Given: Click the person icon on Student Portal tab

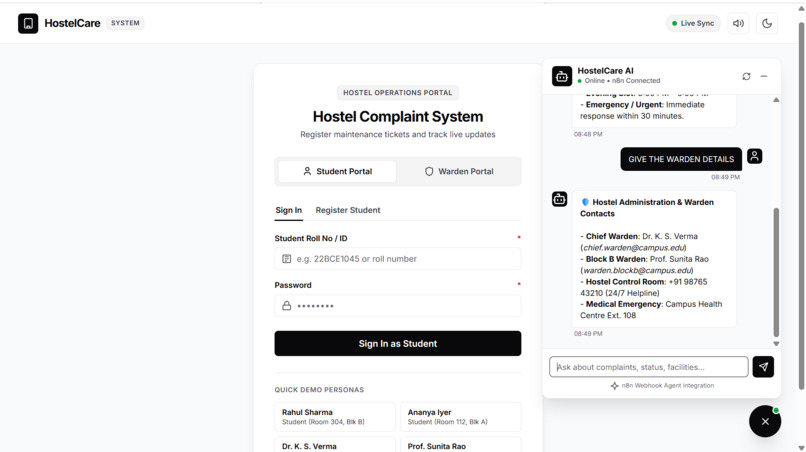Looking at the screenshot, I should pyautogui.click(x=307, y=171).
